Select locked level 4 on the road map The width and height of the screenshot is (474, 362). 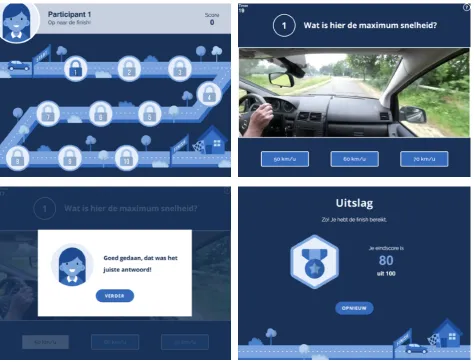tap(209, 94)
